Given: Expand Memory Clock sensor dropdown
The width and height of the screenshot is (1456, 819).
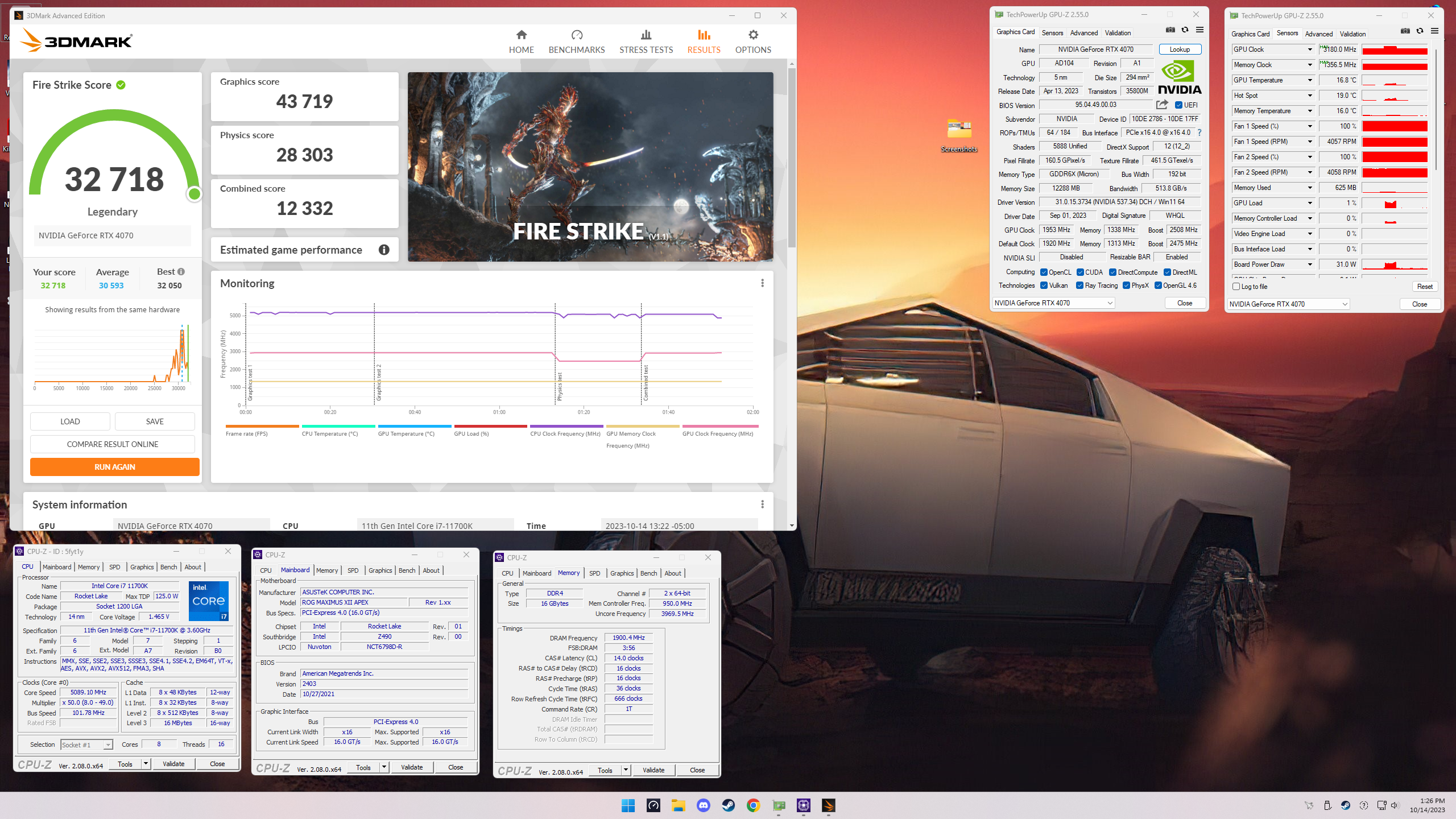Looking at the screenshot, I should 1309,65.
